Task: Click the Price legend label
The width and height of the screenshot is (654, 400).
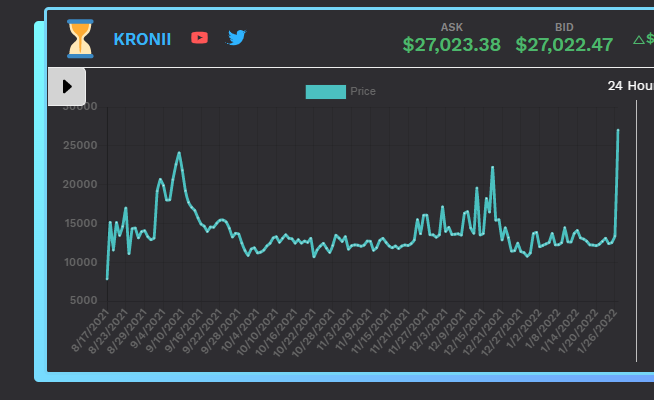Action: (363, 91)
